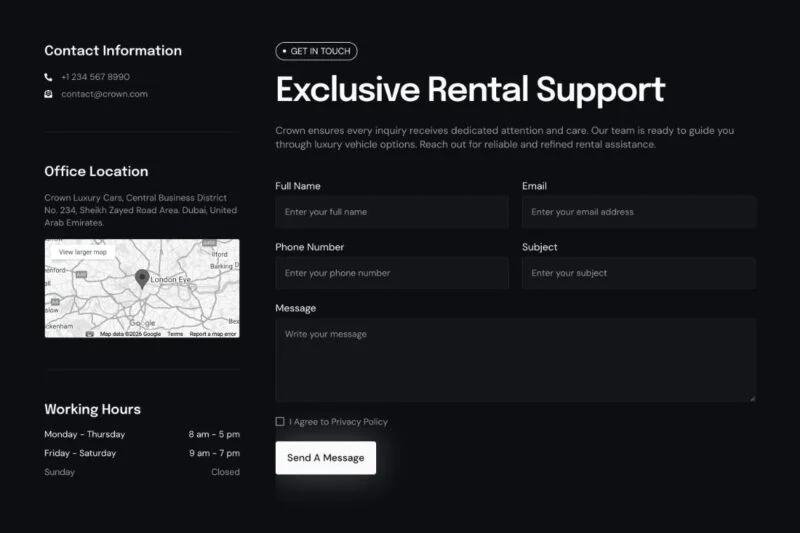Image resolution: width=800 pixels, height=533 pixels.
Task: Click the Sunday row label
Action: point(60,472)
